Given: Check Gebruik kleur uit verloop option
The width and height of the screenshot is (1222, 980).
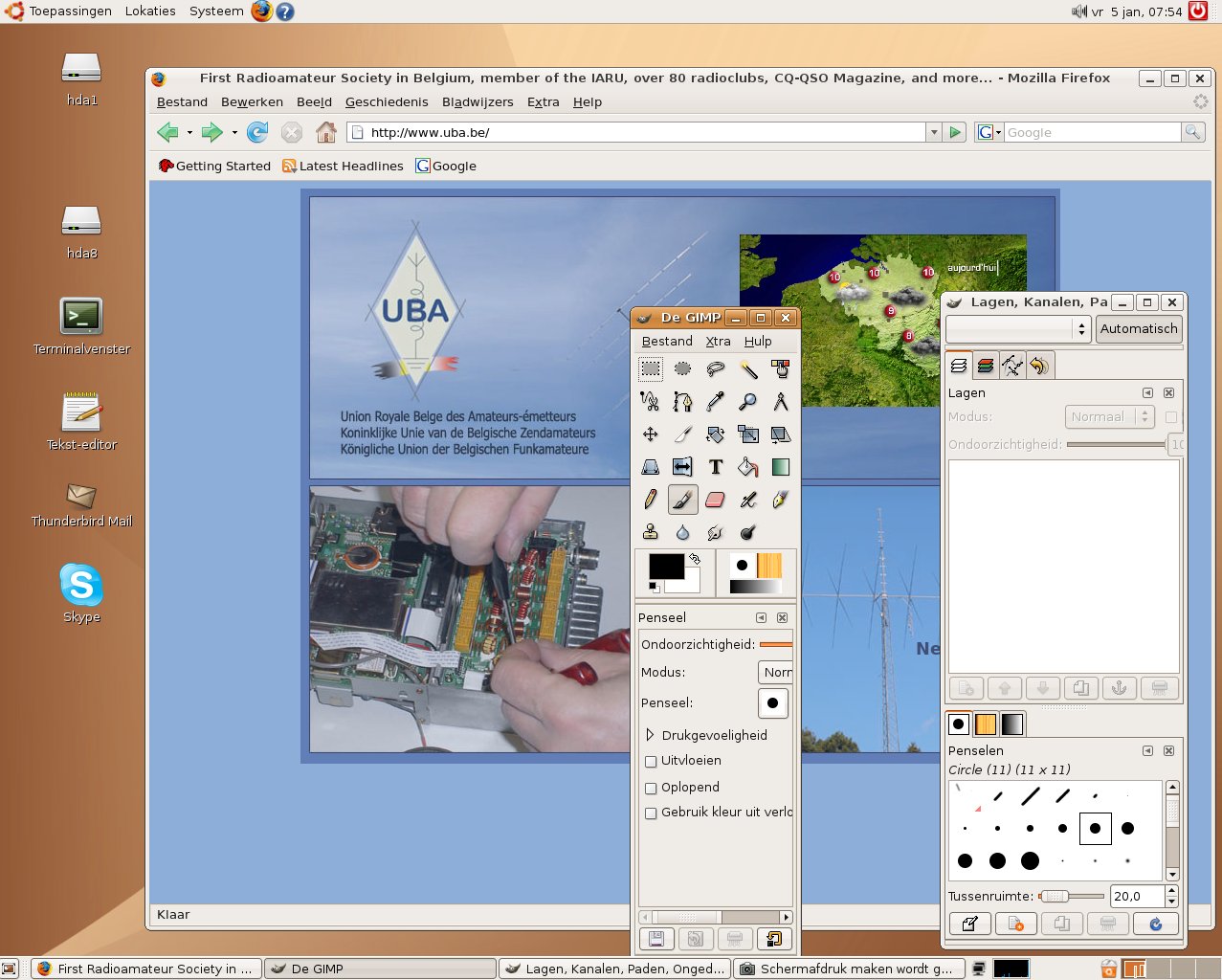Looking at the screenshot, I should click(x=651, y=813).
